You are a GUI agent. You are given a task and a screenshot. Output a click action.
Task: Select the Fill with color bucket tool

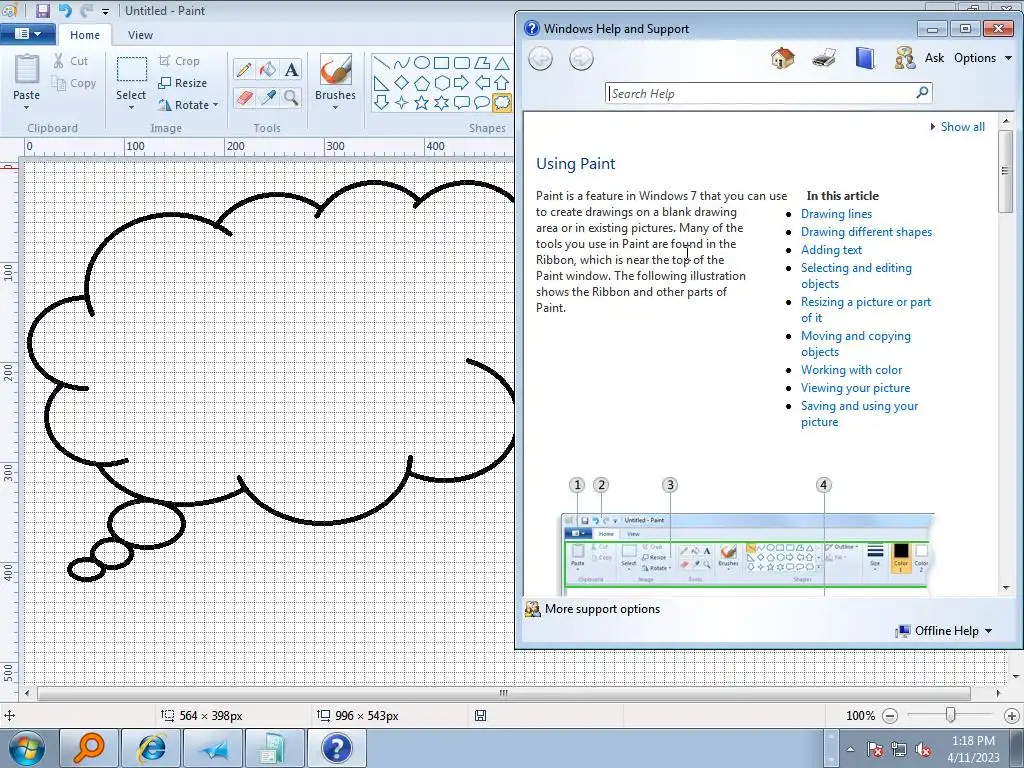(x=268, y=69)
